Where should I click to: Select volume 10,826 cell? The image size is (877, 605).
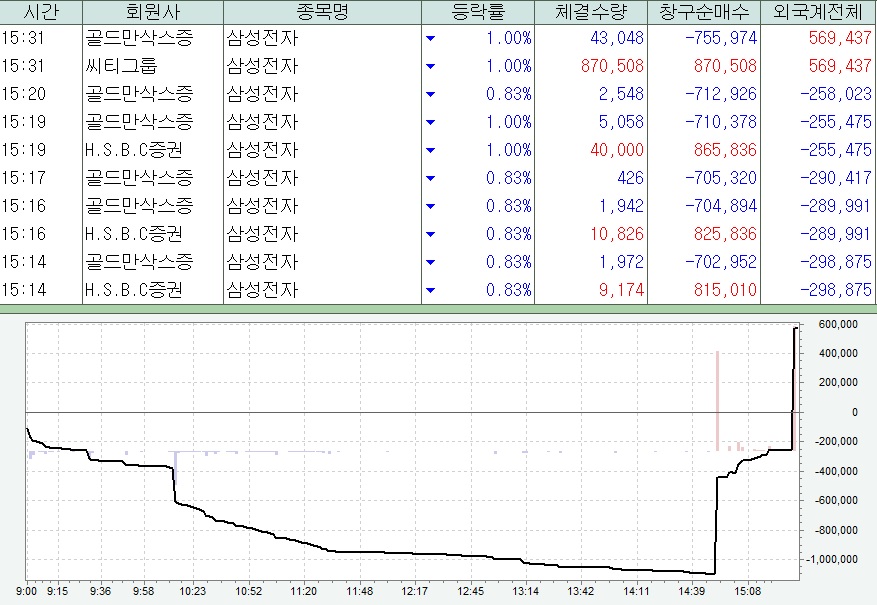616,234
